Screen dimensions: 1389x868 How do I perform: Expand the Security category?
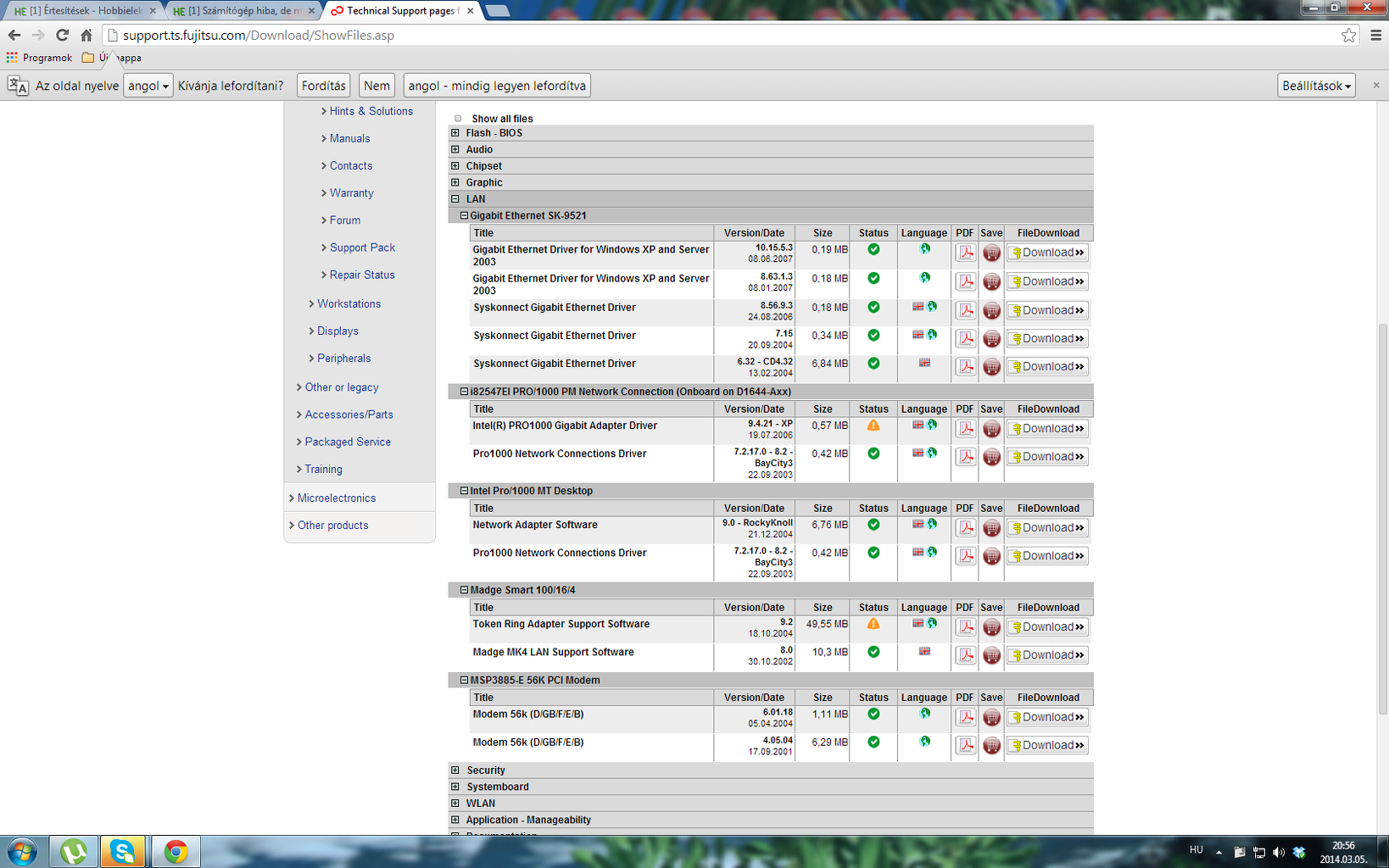[455, 771]
